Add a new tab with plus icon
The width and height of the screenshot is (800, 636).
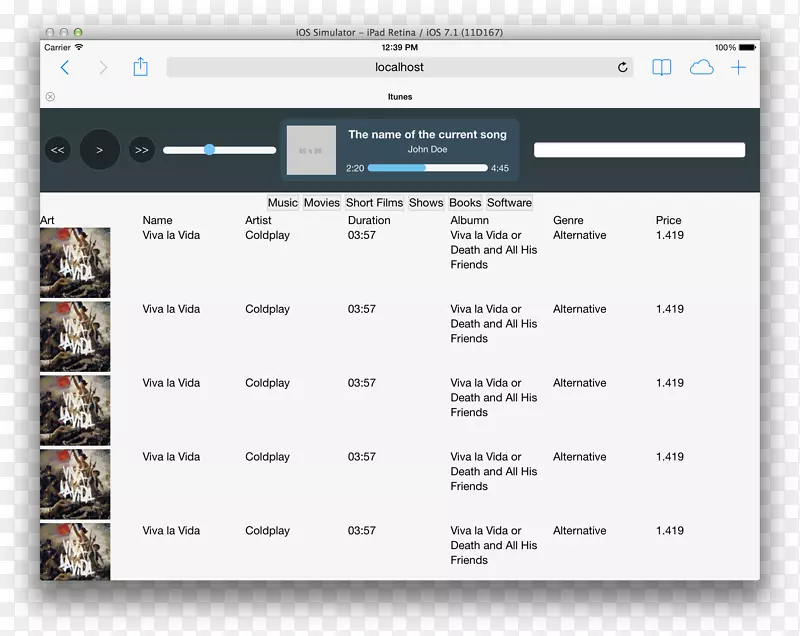click(738, 68)
